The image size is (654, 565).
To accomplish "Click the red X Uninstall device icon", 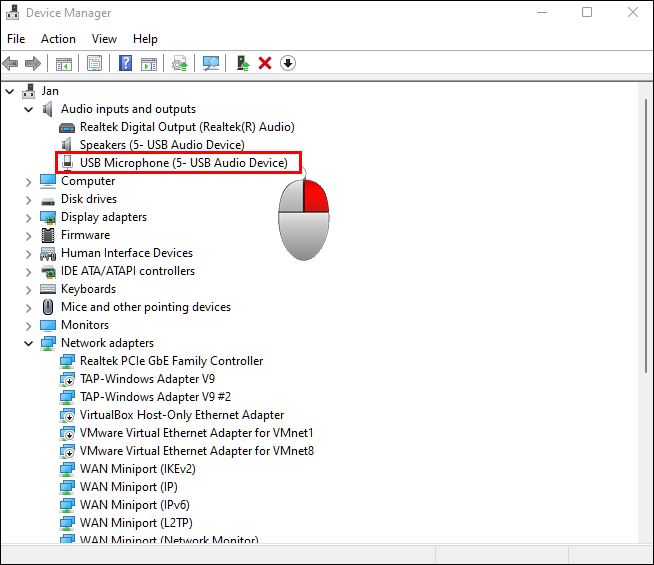I will pos(265,63).
